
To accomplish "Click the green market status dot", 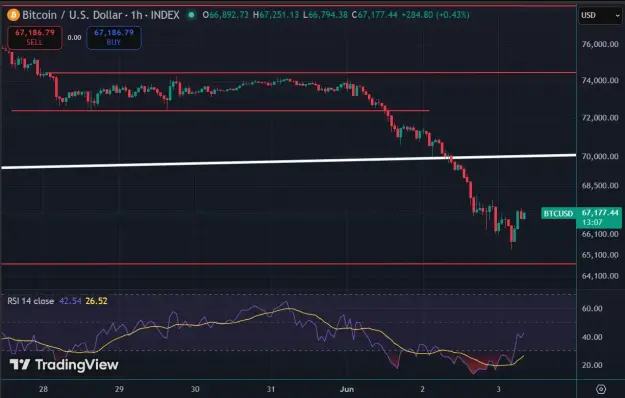I will 191,15.
